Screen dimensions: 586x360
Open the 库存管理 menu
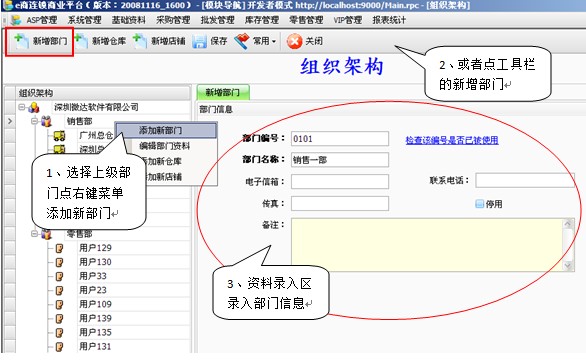coord(262,20)
